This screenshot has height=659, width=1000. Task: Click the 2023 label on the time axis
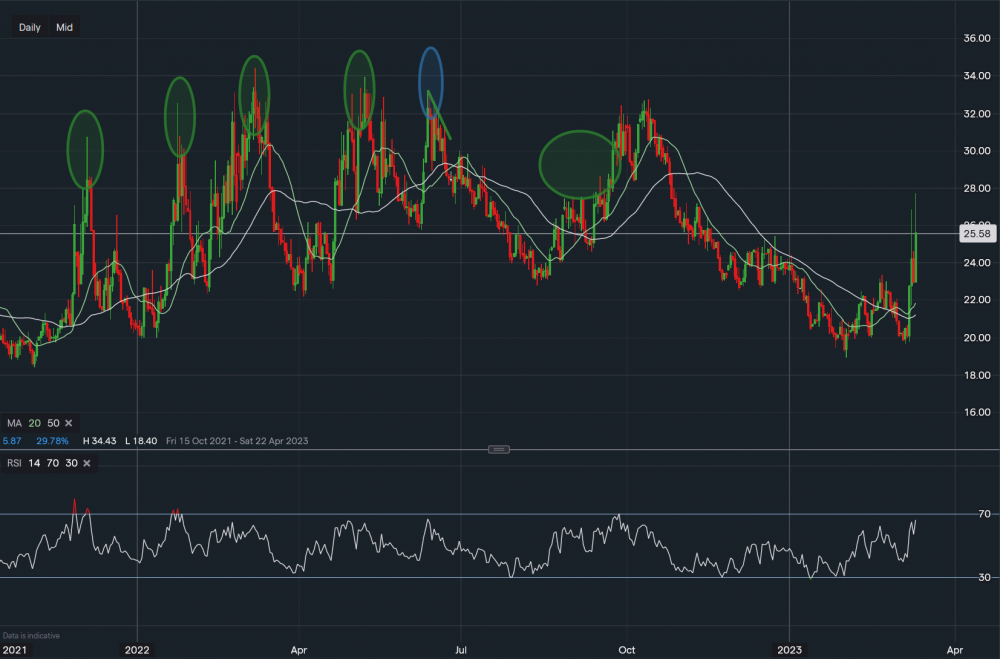[790, 649]
